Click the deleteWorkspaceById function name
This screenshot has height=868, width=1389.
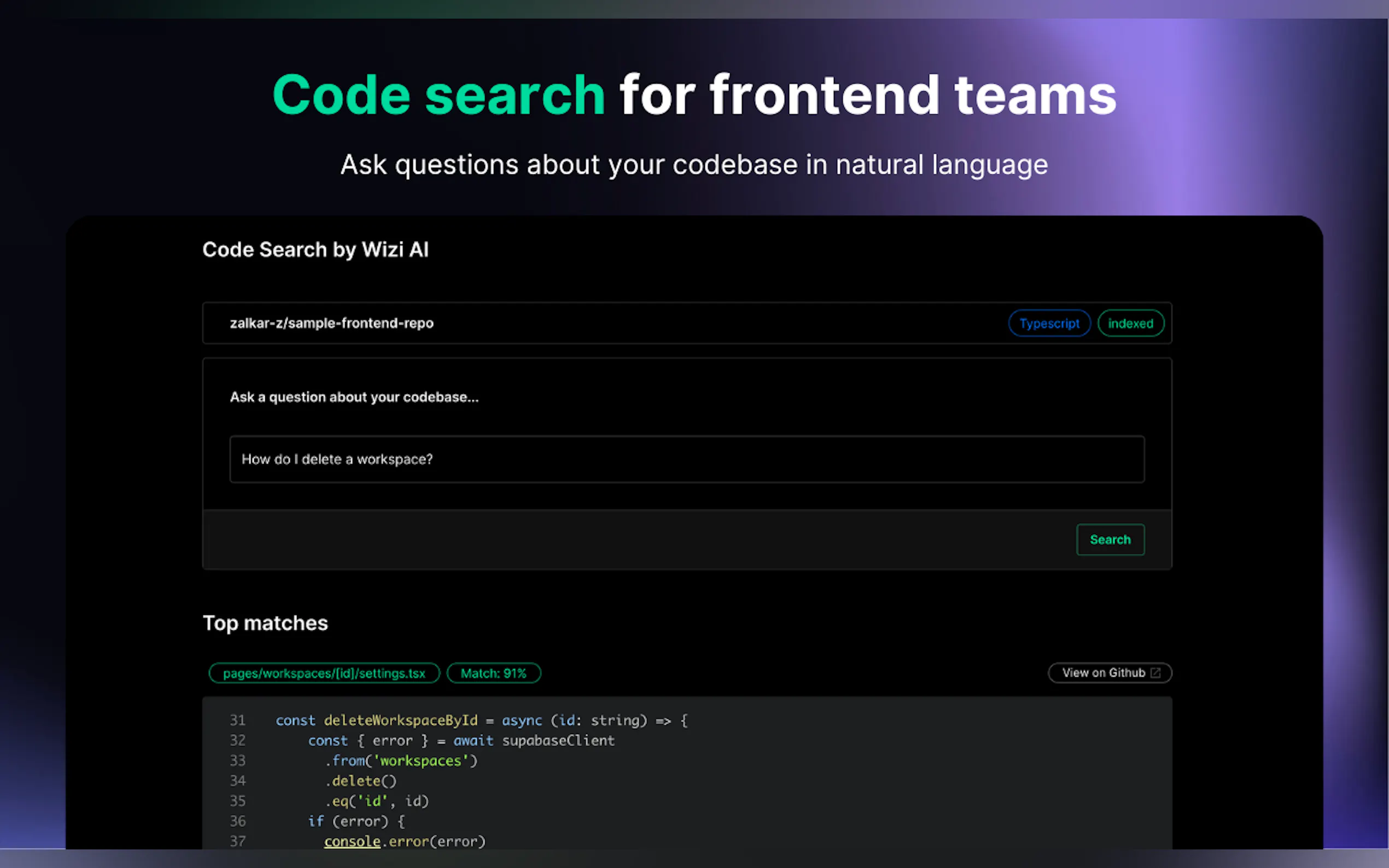pos(400,720)
